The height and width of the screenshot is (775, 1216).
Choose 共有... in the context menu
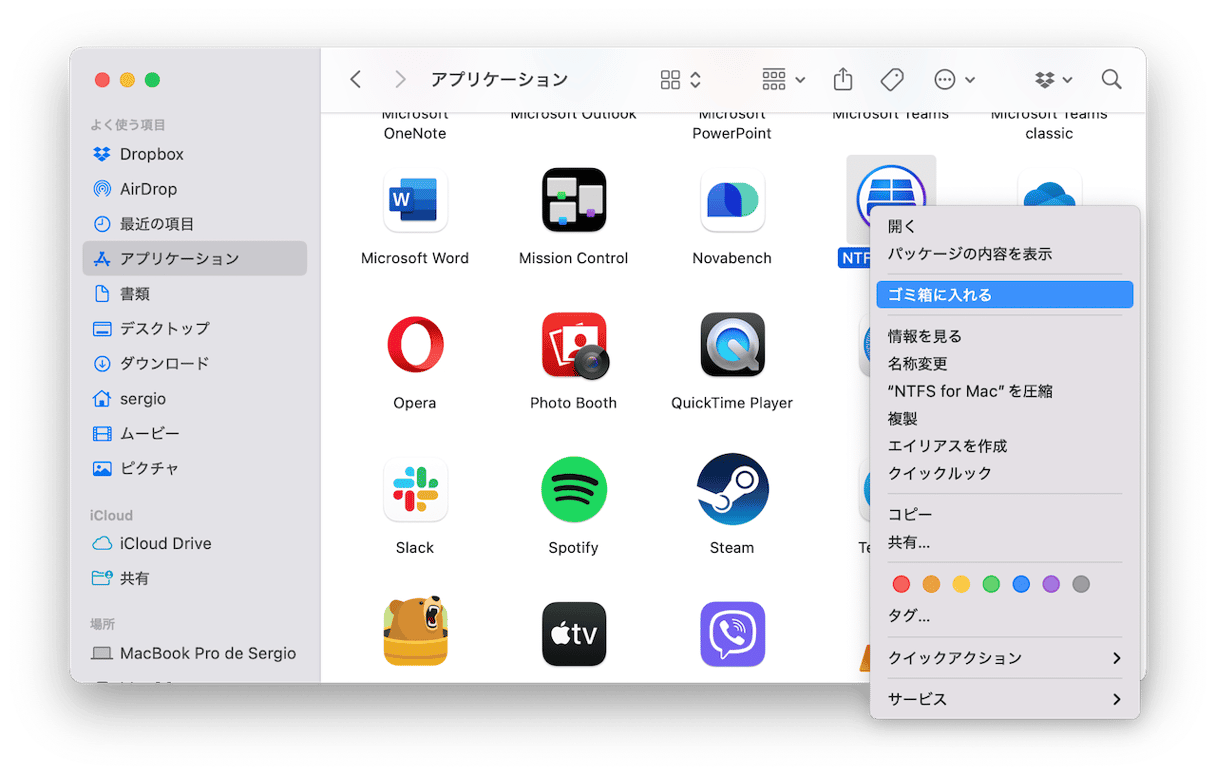(x=1004, y=542)
